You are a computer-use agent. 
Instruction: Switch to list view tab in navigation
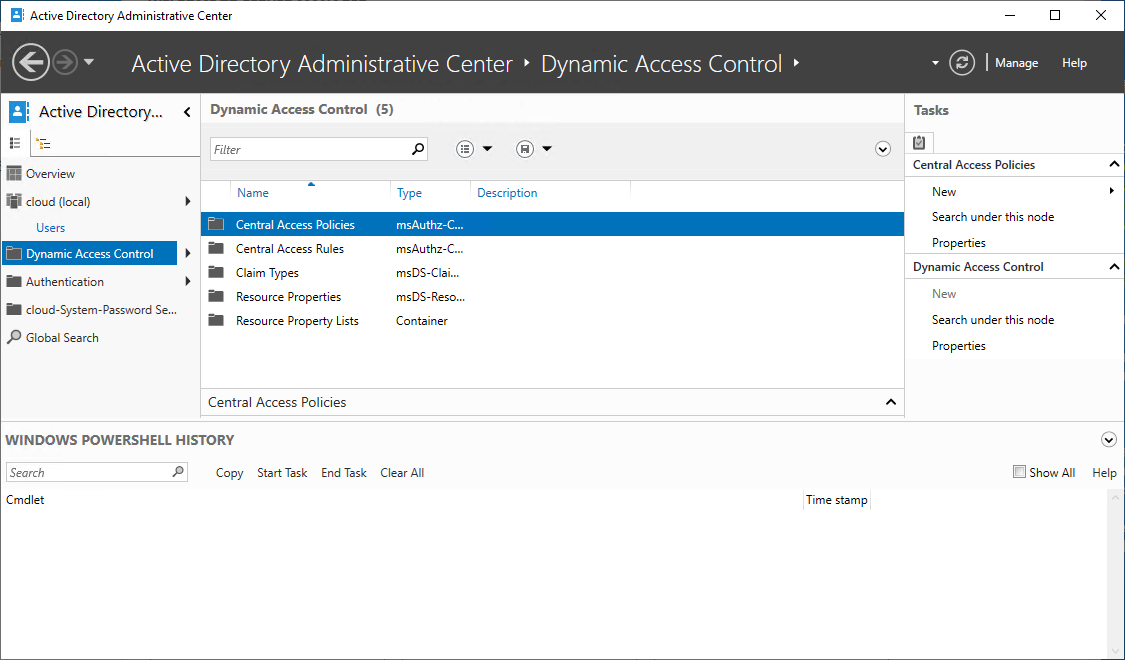point(14,143)
